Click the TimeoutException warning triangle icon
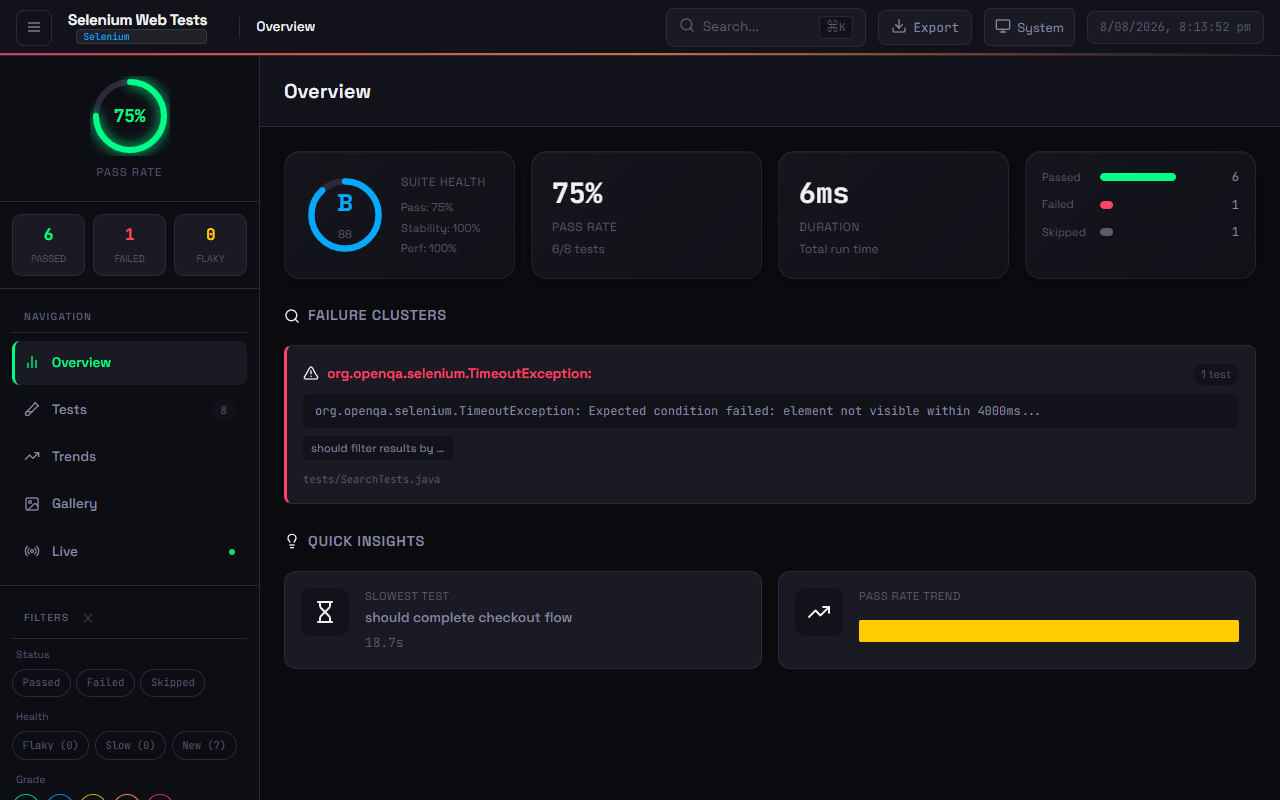1280x800 pixels. coord(311,373)
